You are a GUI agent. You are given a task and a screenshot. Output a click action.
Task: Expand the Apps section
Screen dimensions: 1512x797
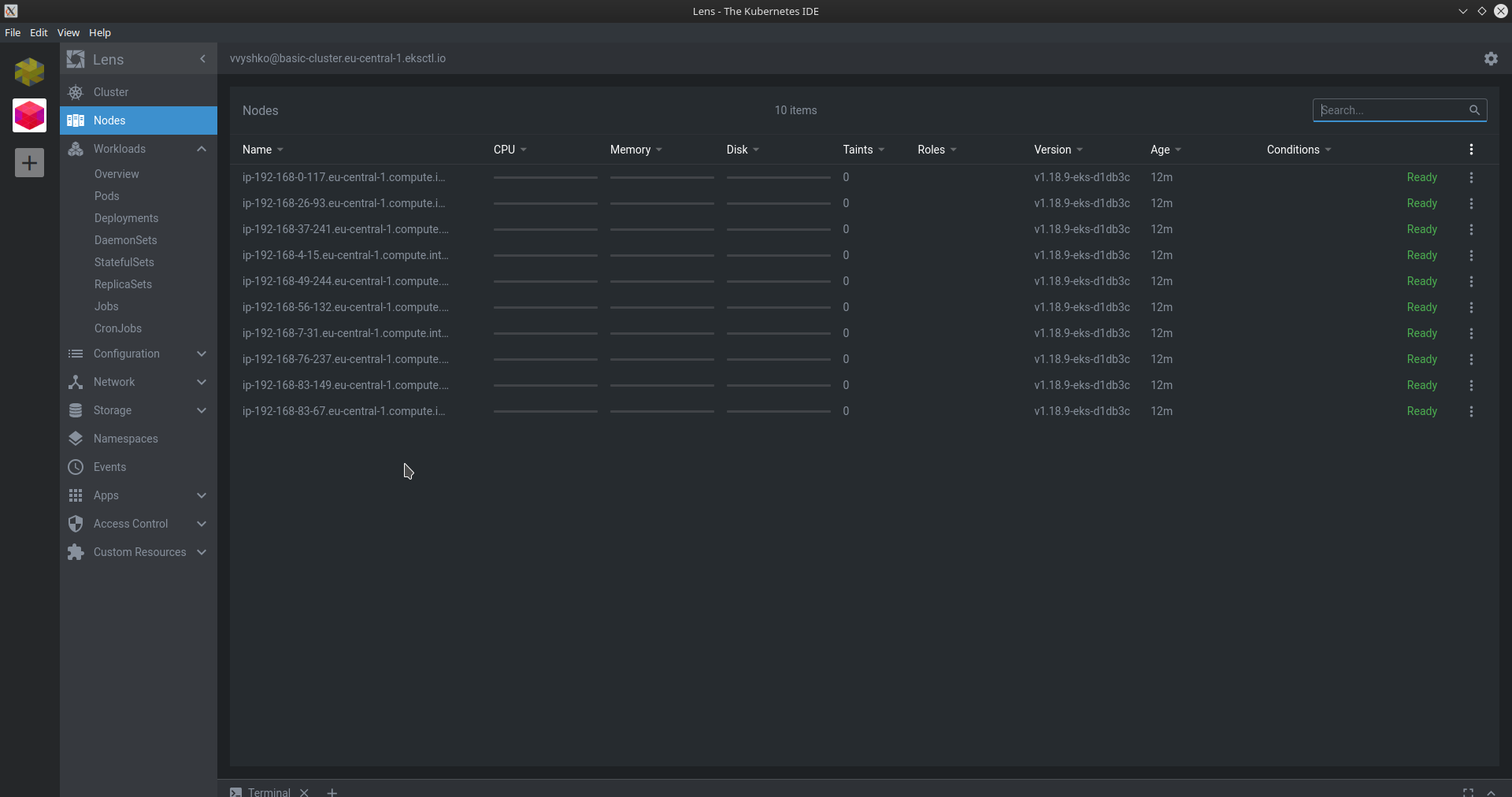pos(202,495)
